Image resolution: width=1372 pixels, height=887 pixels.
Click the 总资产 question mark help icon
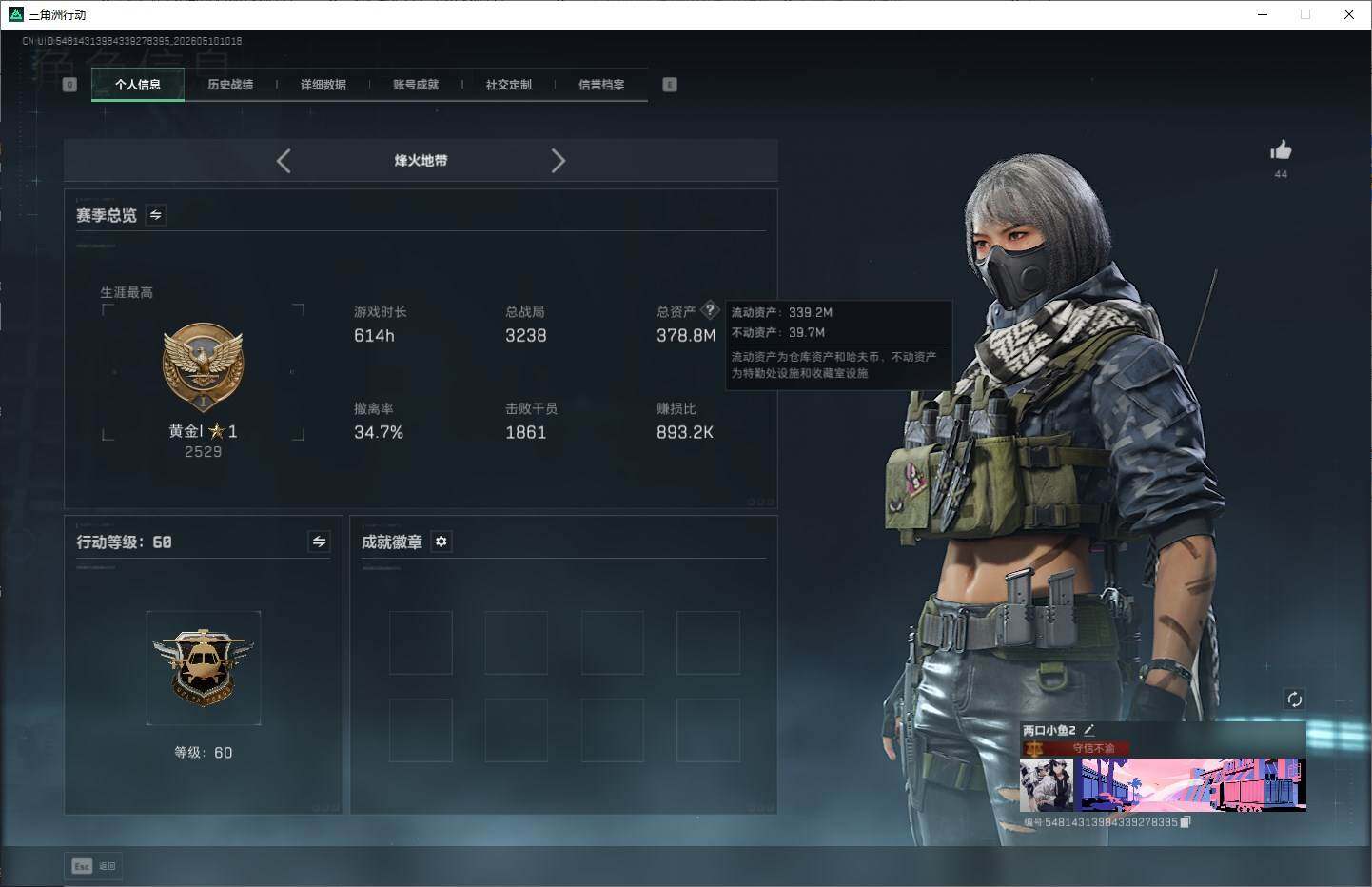tap(710, 310)
